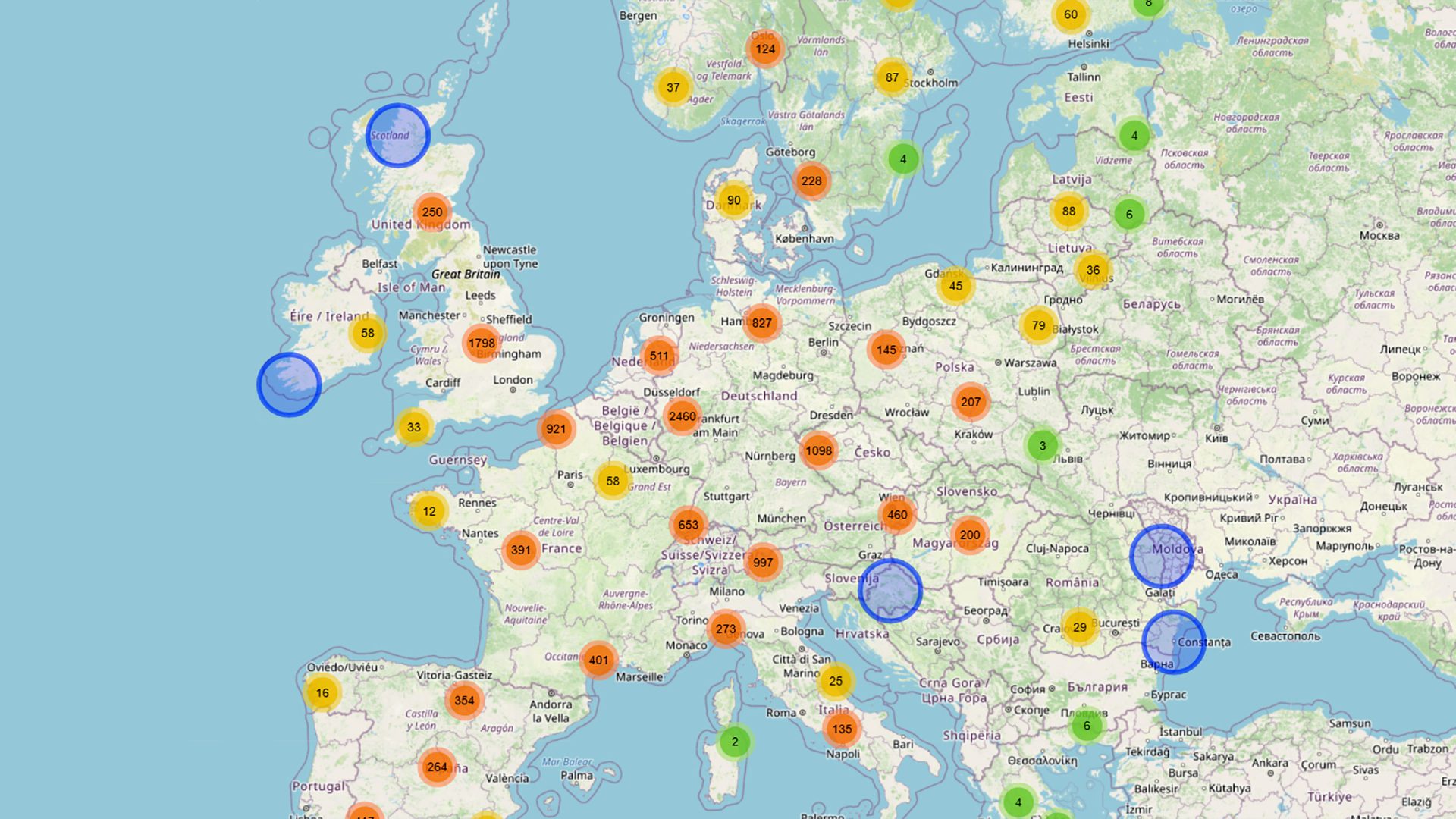Click the blue circle near Constanța
The width and height of the screenshot is (1456, 819).
point(1173,642)
